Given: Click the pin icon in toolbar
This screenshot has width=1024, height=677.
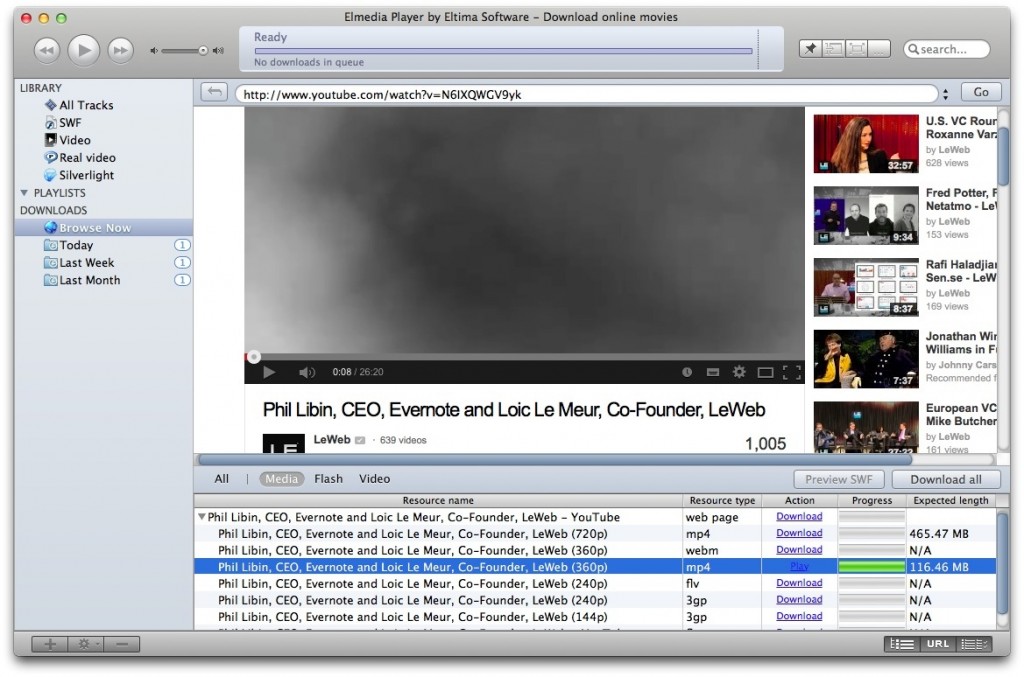Looking at the screenshot, I should (x=810, y=48).
